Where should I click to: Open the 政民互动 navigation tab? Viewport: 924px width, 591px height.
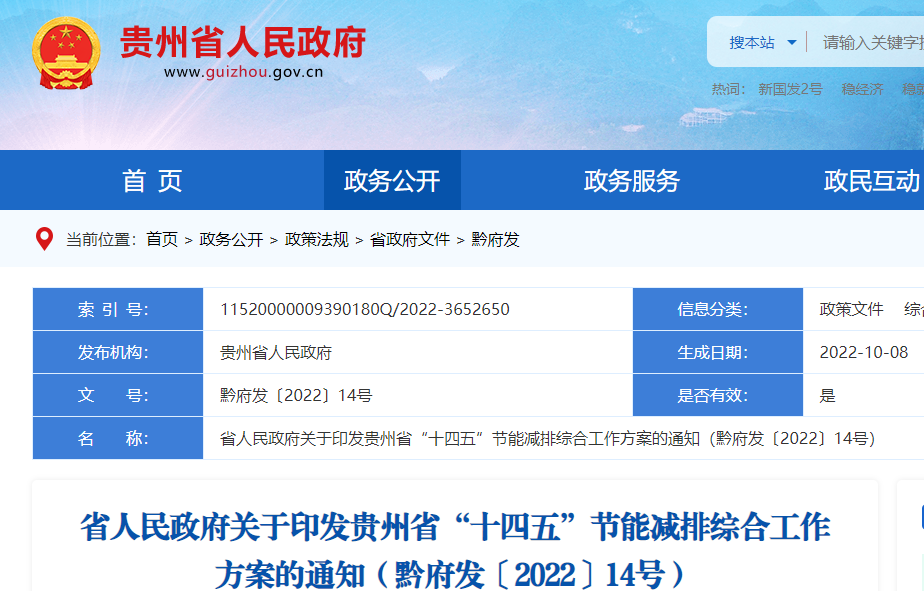click(871, 181)
